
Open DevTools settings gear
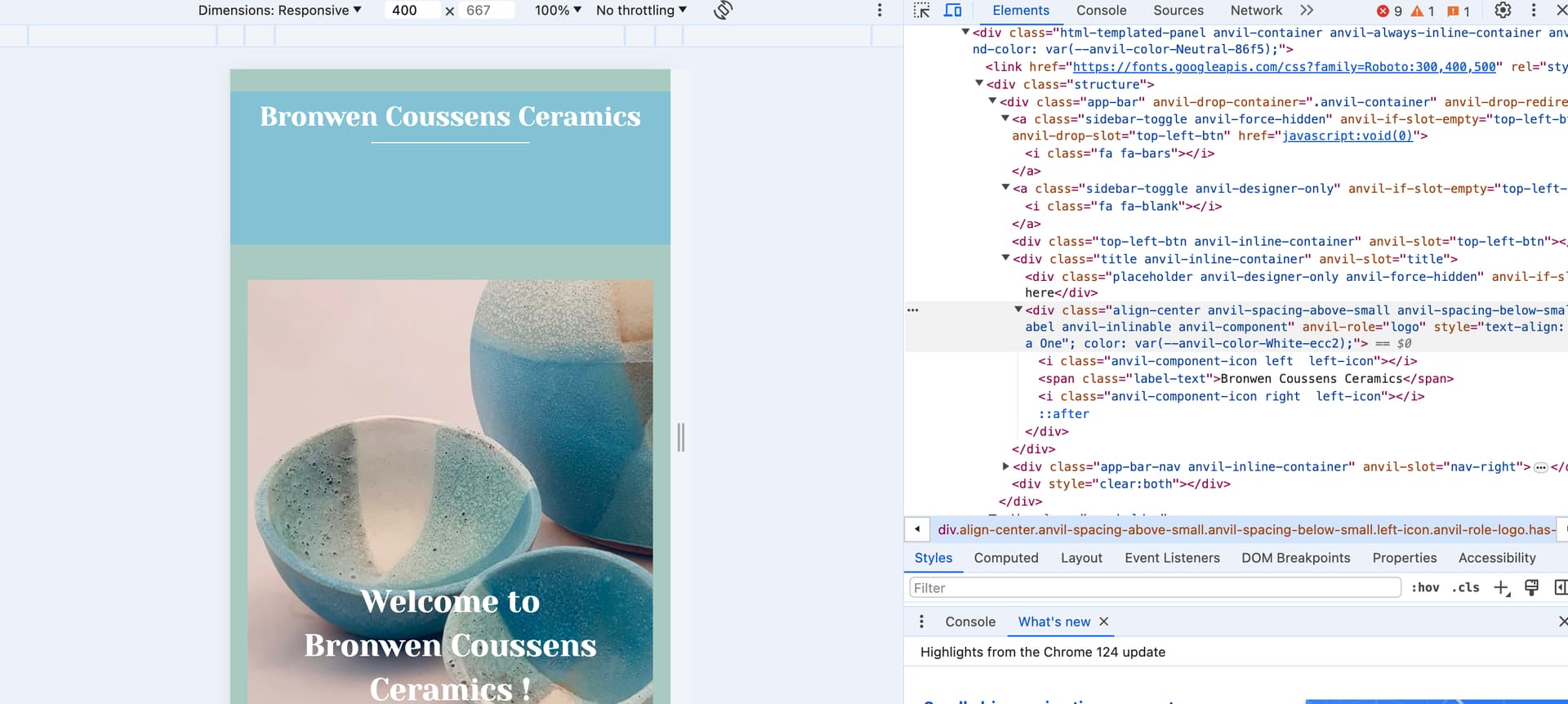click(1503, 11)
